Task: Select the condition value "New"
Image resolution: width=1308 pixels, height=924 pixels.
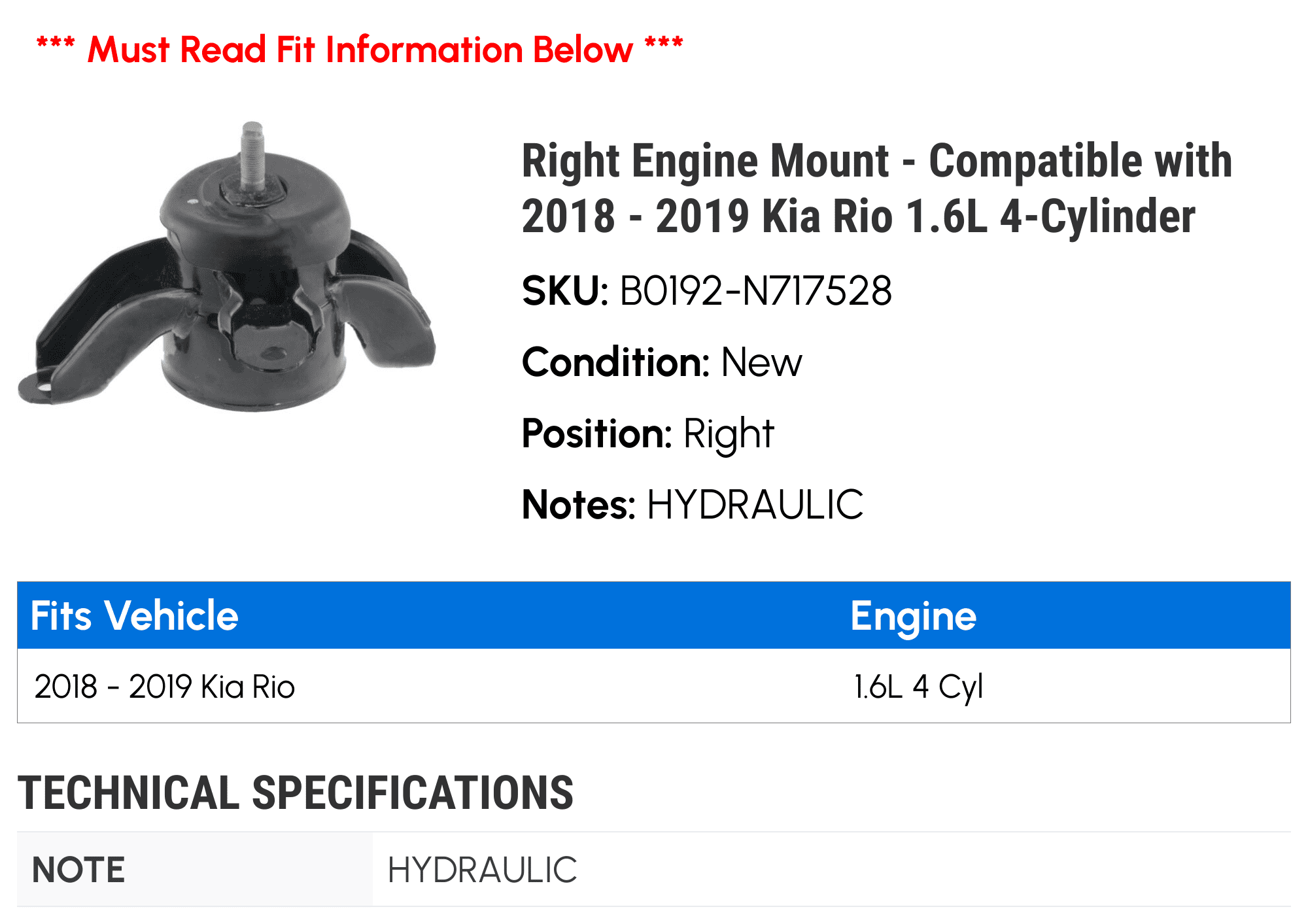Action: [761, 362]
